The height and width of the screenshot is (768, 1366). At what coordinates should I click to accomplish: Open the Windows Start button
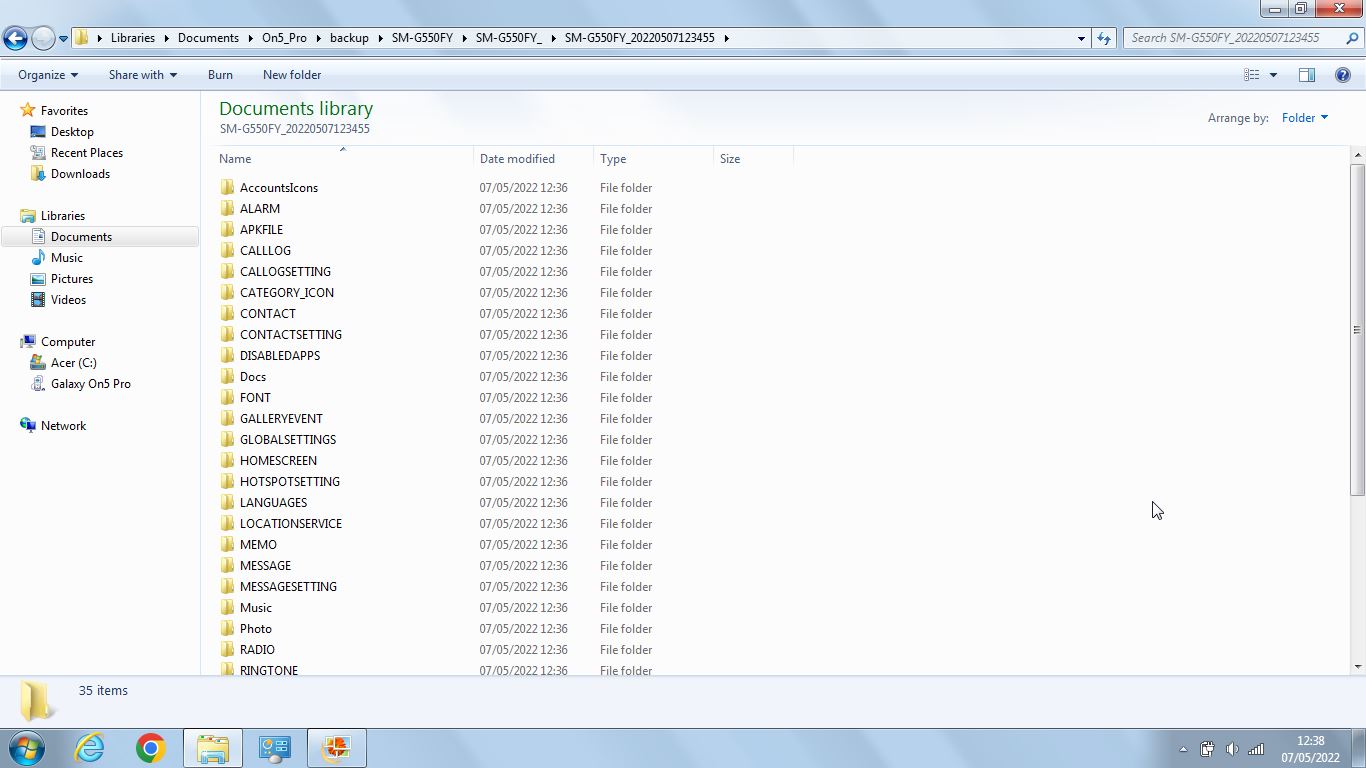coord(27,748)
